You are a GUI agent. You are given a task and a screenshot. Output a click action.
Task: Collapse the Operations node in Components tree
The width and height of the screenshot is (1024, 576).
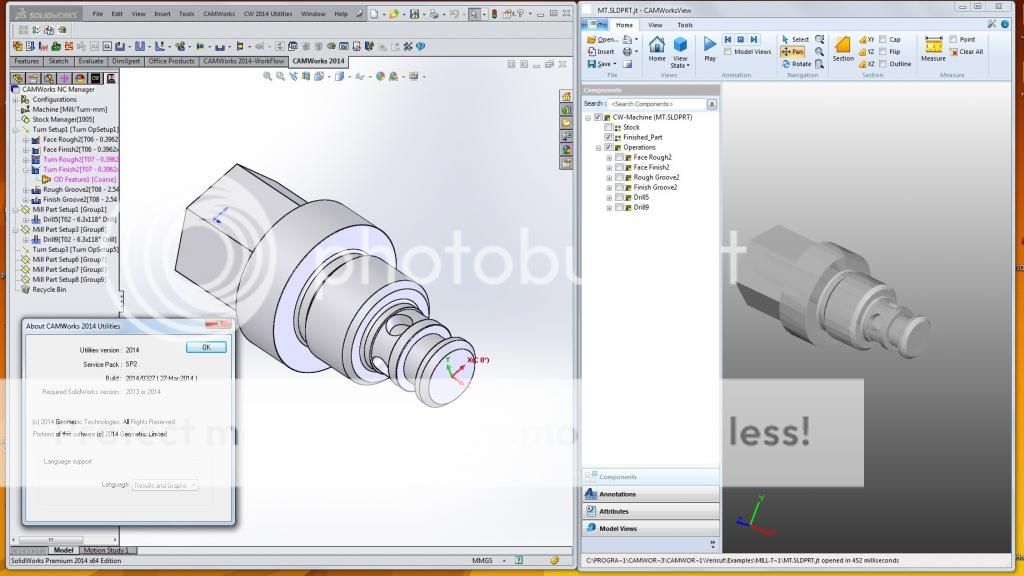click(598, 147)
